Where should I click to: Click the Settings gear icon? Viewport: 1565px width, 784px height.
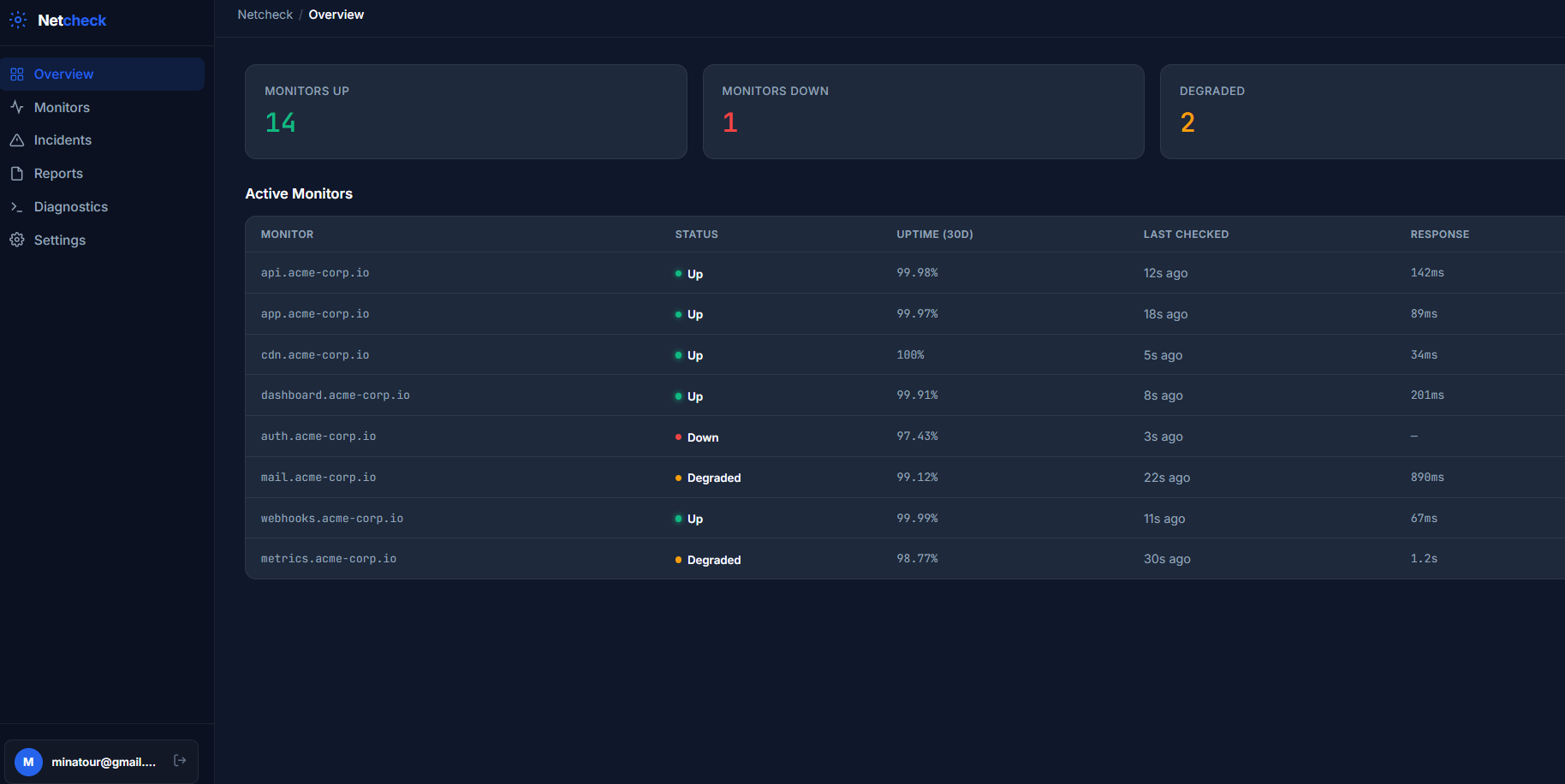coord(17,240)
